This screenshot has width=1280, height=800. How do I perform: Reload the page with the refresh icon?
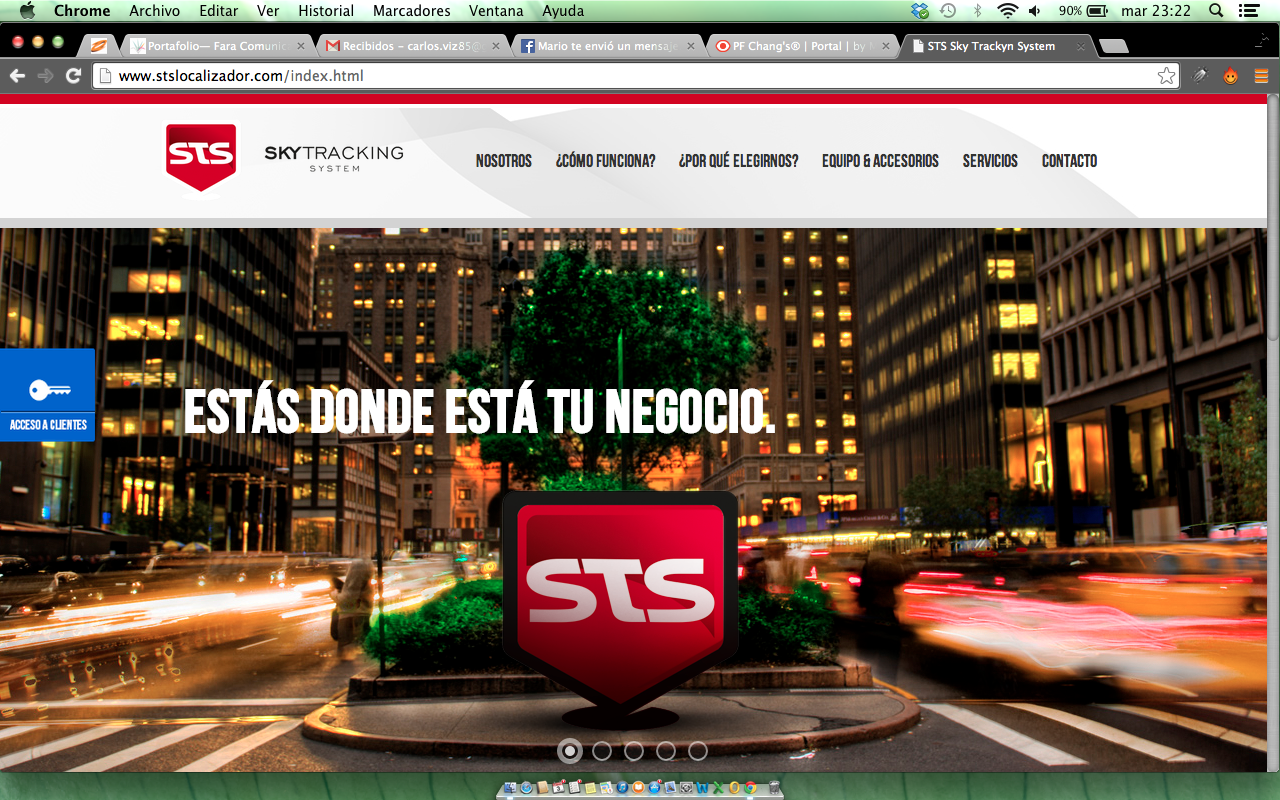click(73, 76)
